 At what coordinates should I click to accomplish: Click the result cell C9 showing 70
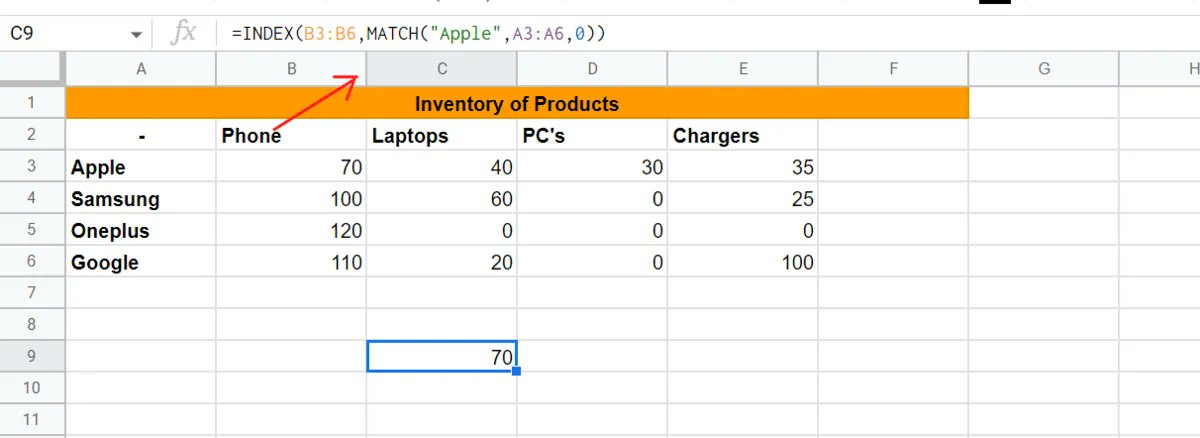point(442,356)
